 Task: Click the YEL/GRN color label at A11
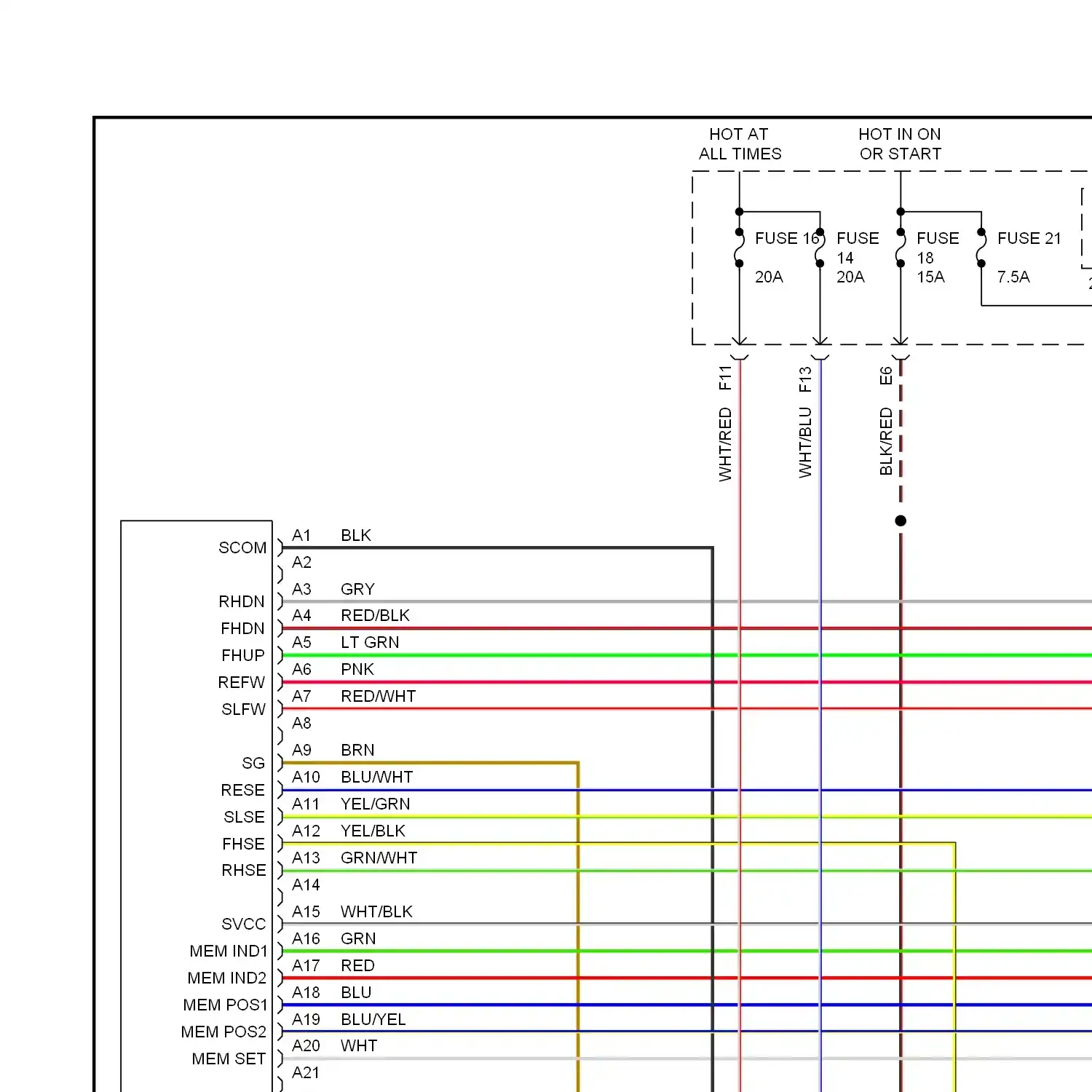click(x=375, y=804)
